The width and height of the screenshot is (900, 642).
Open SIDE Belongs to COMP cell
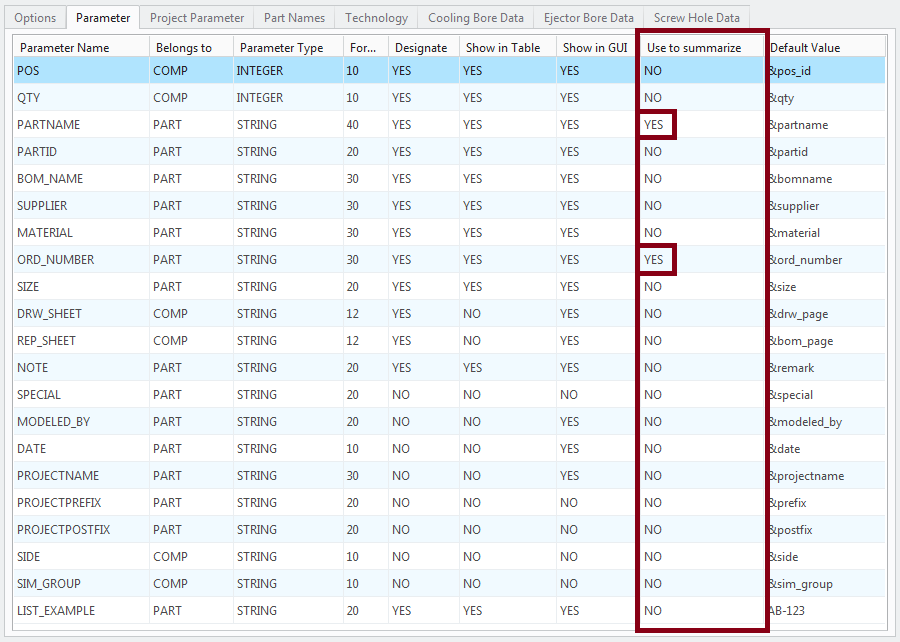(169, 557)
